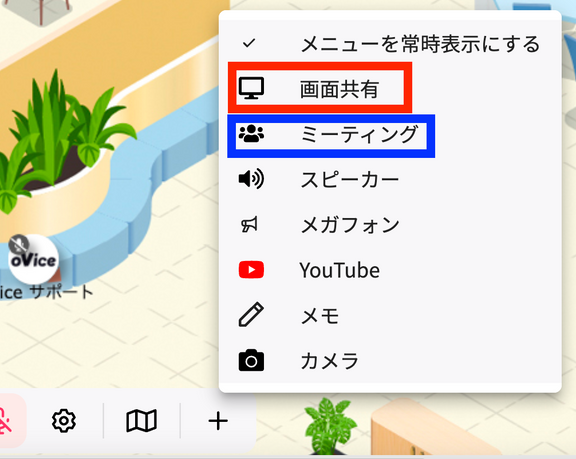The width and height of the screenshot is (576, 459).
Task: Click the speaker volume icon
Action: tap(251, 179)
